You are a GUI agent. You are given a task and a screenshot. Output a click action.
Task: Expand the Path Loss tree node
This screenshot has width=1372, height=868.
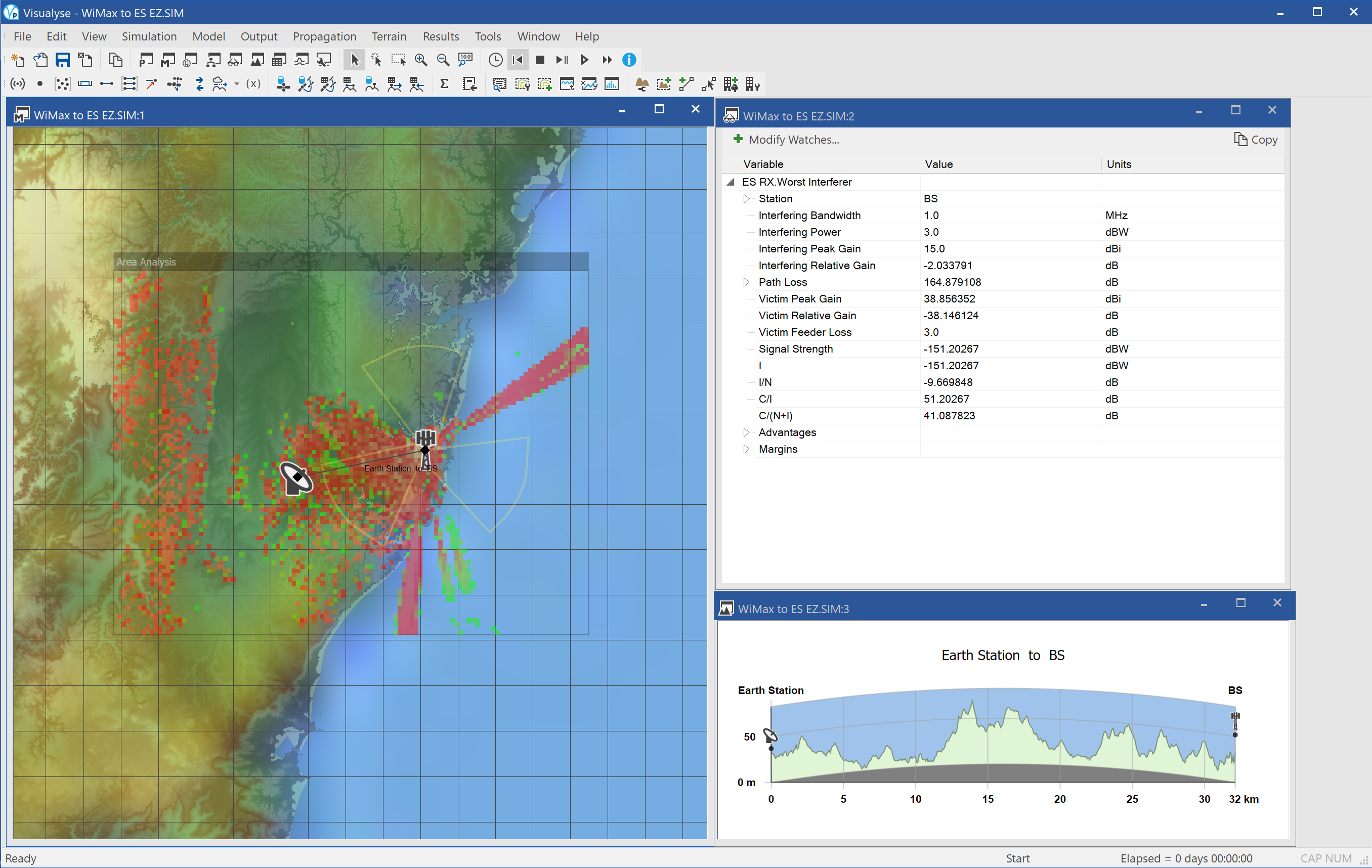(x=745, y=282)
